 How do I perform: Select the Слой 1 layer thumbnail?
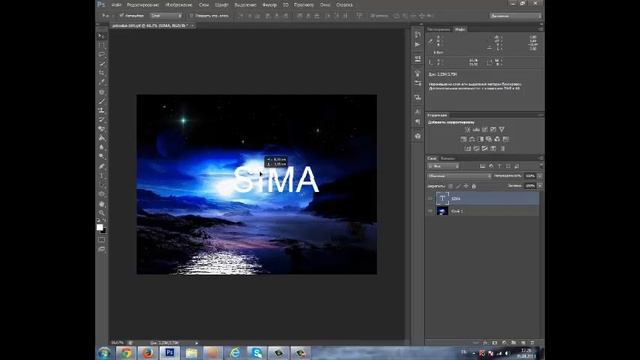pyautogui.click(x=442, y=211)
